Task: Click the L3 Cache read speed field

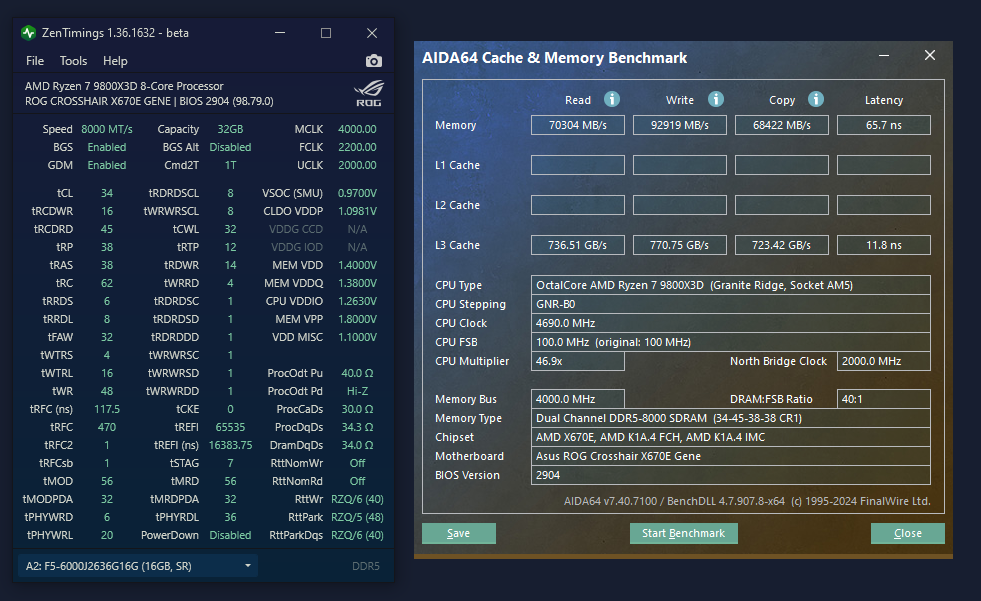Action: (x=576, y=244)
